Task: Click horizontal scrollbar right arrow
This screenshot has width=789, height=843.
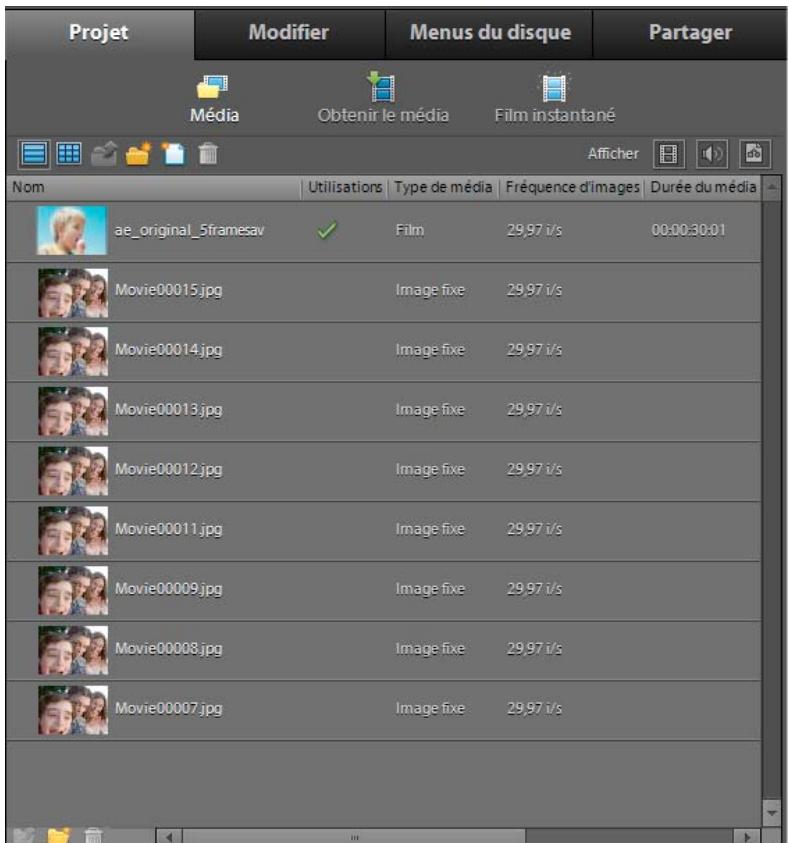Action: point(747,836)
